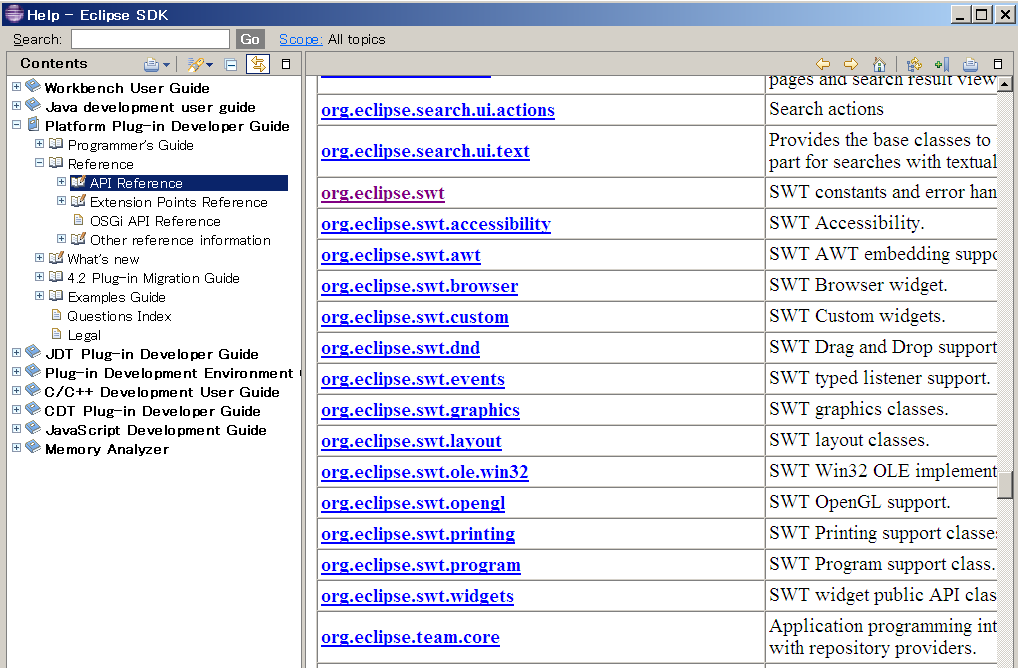Click inside the Search input field
The height and width of the screenshot is (668, 1018).
coord(150,39)
